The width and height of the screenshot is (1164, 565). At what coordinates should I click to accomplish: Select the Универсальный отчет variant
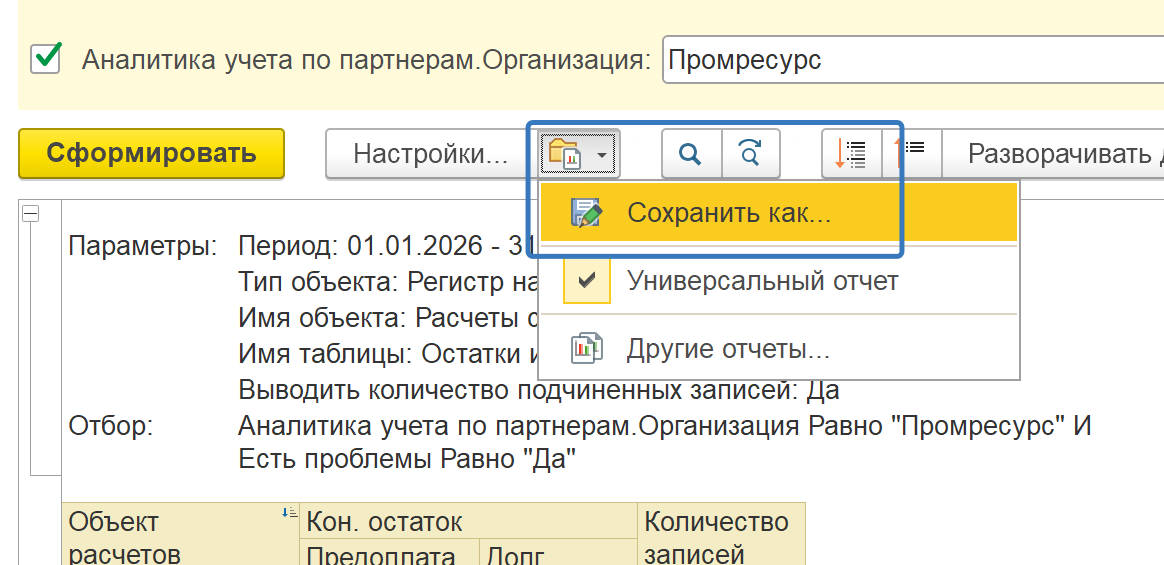(x=779, y=281)
